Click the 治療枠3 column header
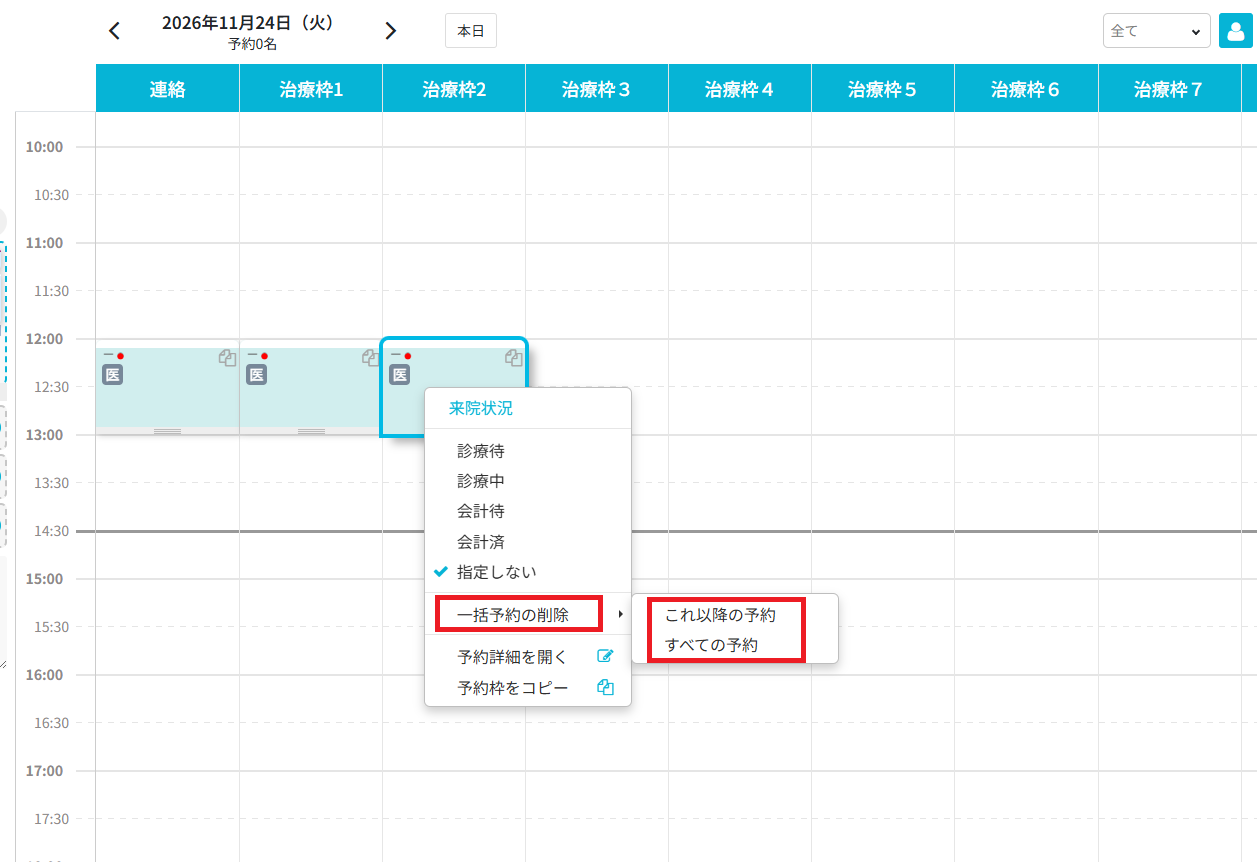The height and width of the screenshot is (862, 1257). 597,89
